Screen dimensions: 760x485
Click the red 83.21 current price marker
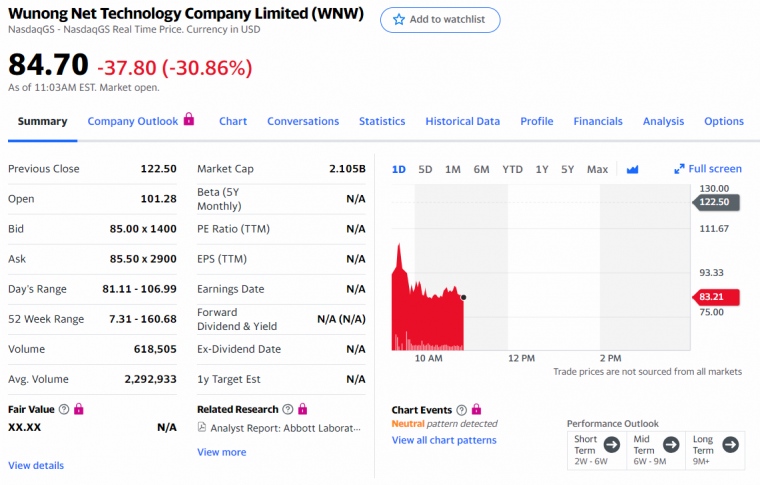(x=716, y=297)
